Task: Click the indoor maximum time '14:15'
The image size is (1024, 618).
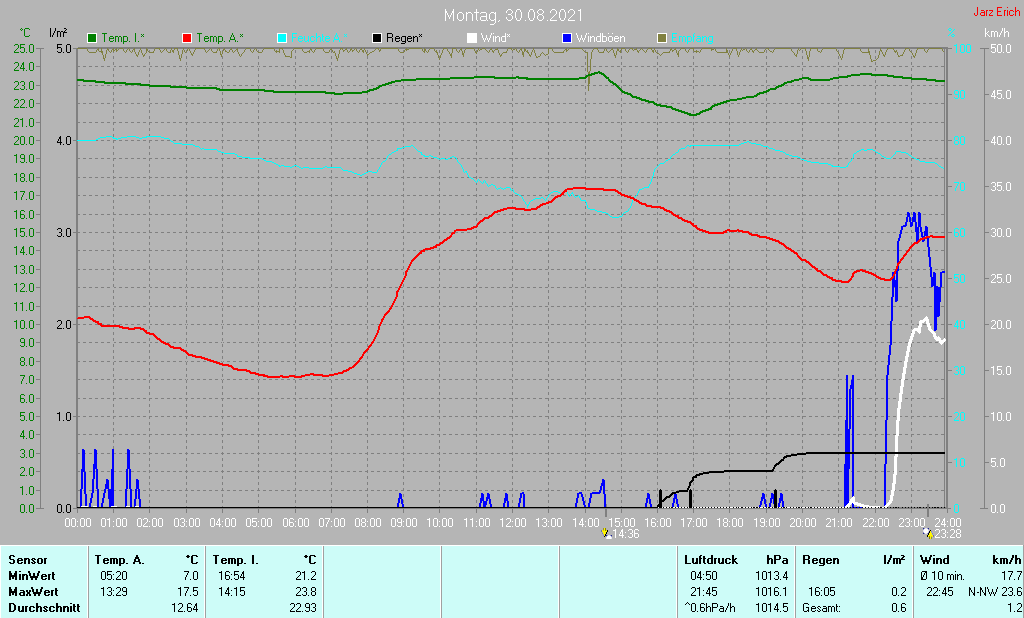Action: point(231,592)
